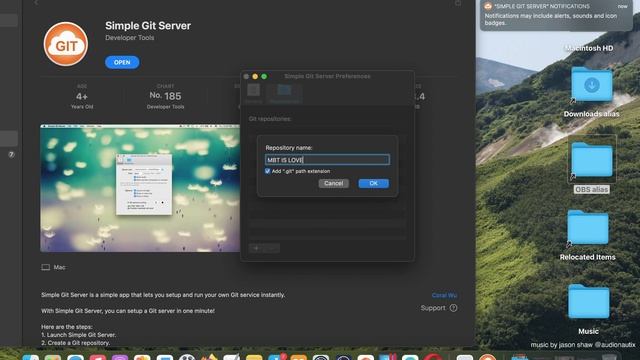Open Simple Git Server with the OPEN button
The image size is (640, 360).
122,62
